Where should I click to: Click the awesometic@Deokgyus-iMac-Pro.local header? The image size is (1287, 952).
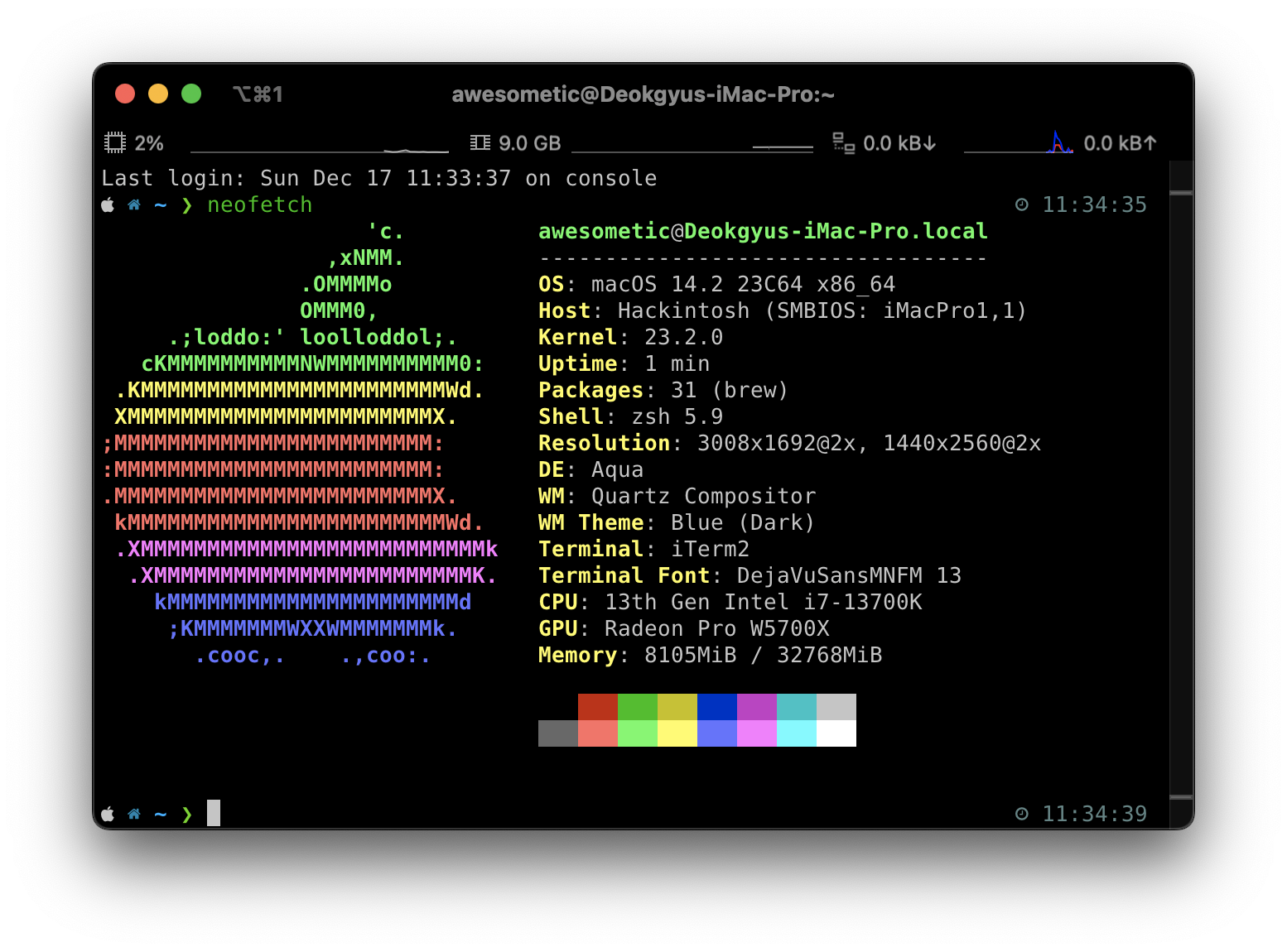click(763, 231)
